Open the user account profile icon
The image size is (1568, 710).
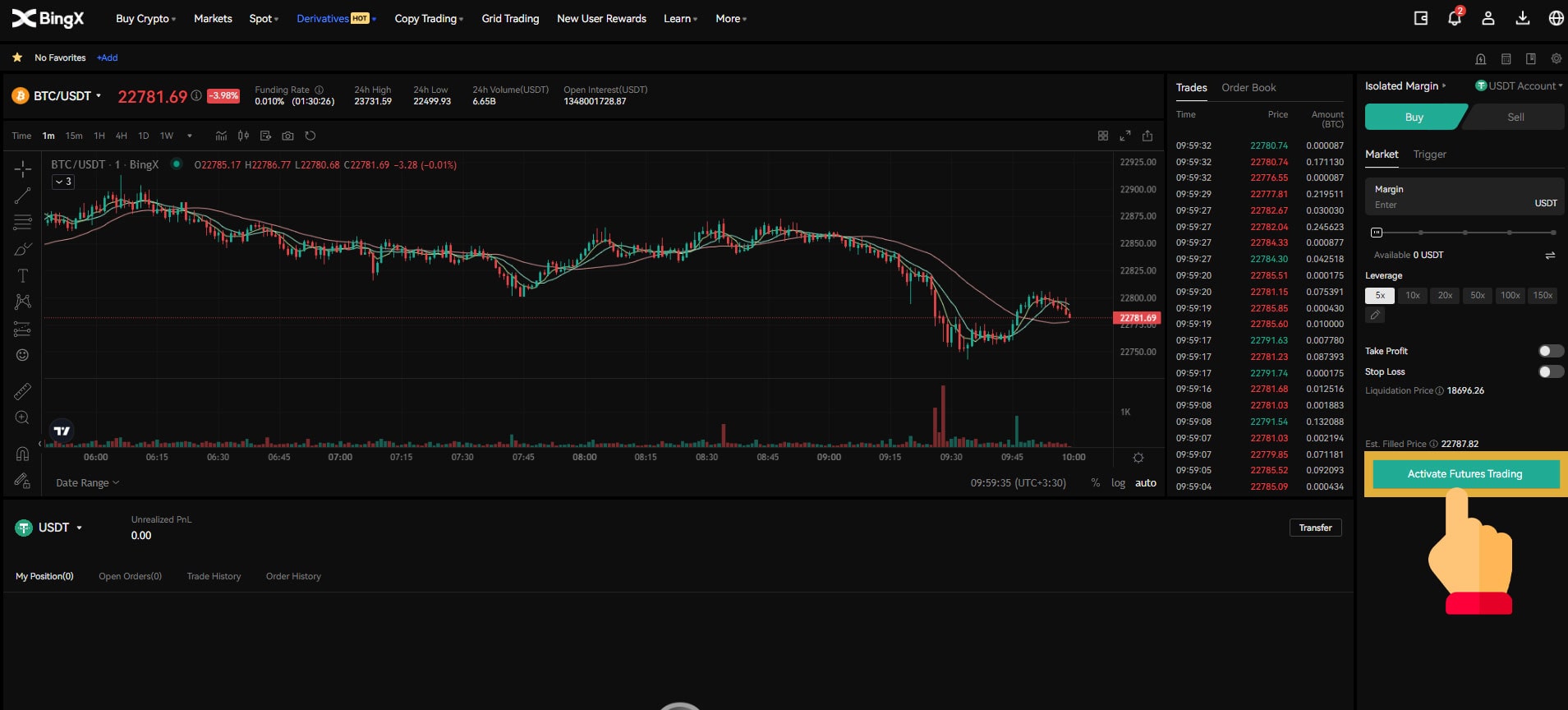[x=1488, y=18]
